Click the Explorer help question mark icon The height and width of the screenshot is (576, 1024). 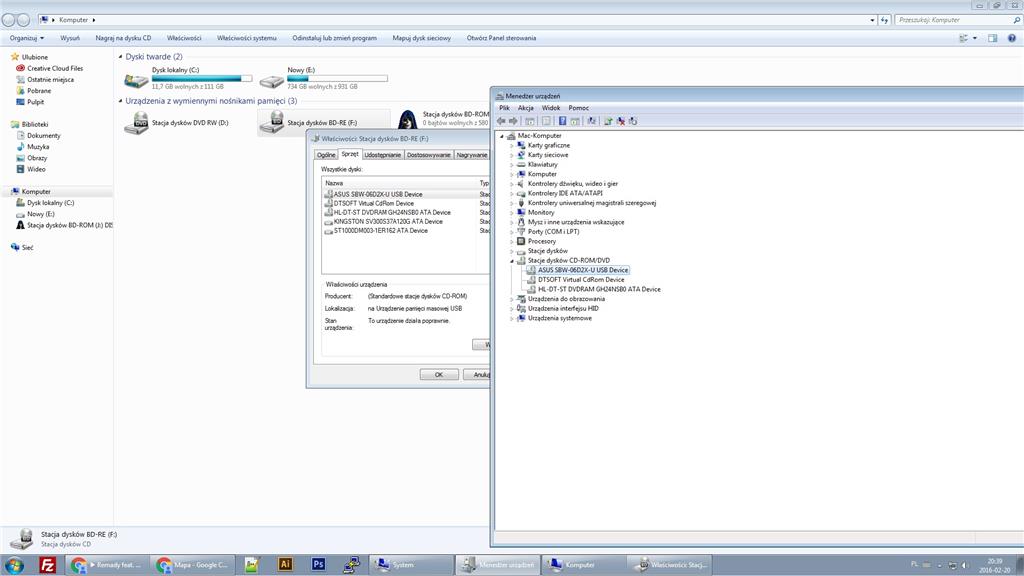click(1012, 38)
